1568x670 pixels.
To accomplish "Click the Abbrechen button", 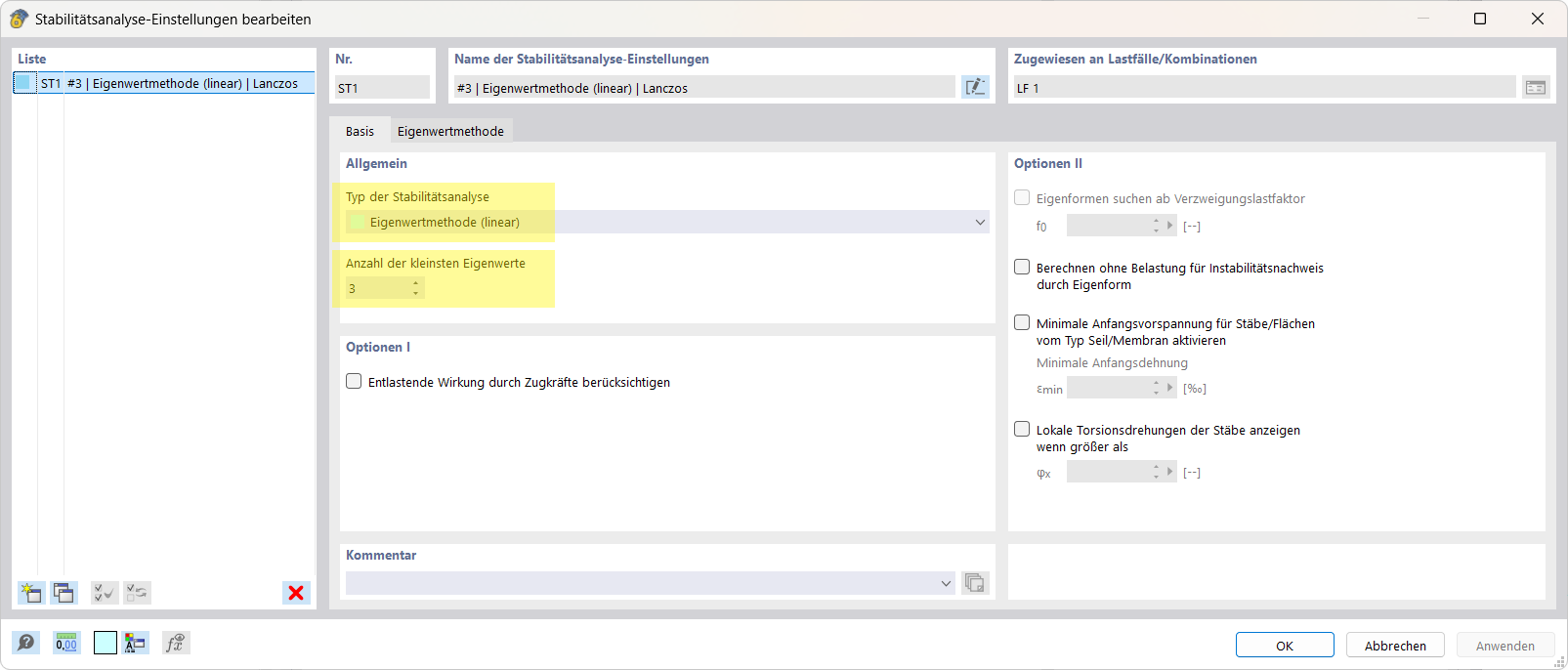I will (1395, 646).
